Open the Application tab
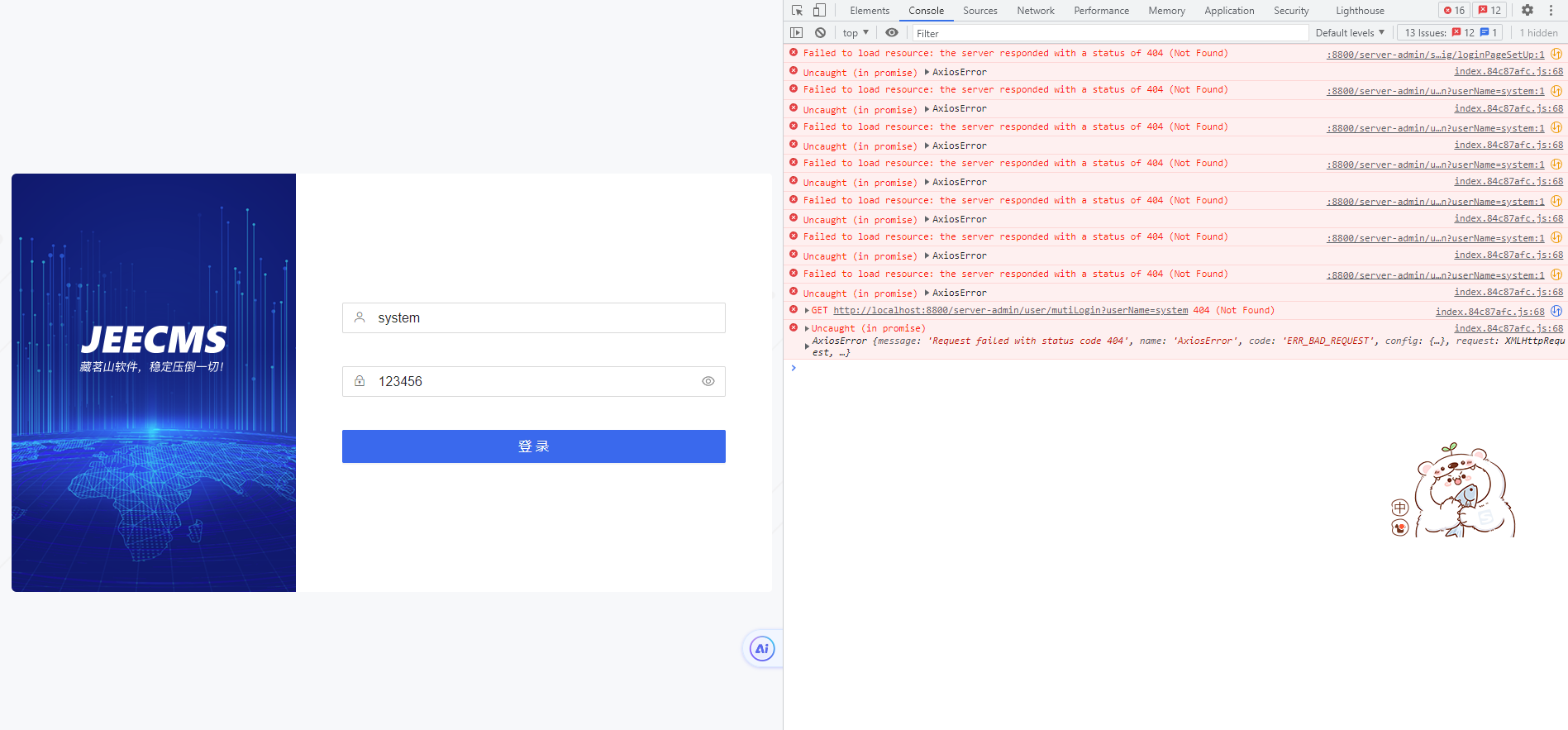This screenshot has height=730, width=1568. 1229,11
